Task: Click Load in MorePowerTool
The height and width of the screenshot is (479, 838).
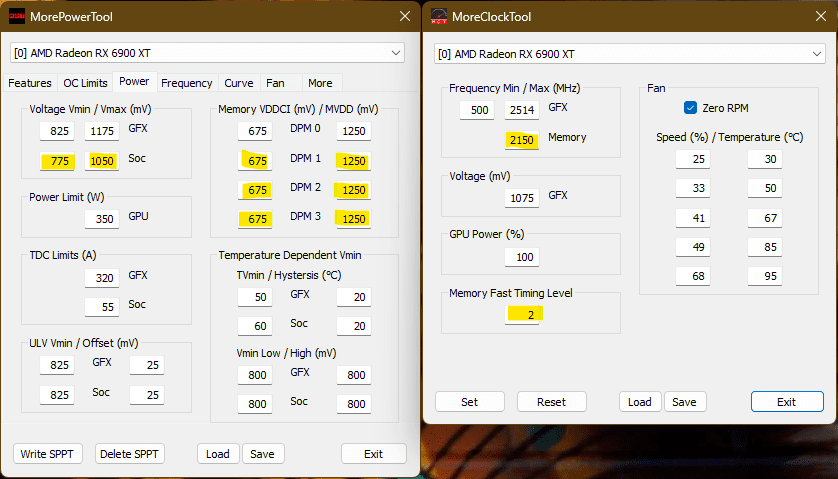Action: click(x=218, y=454)
